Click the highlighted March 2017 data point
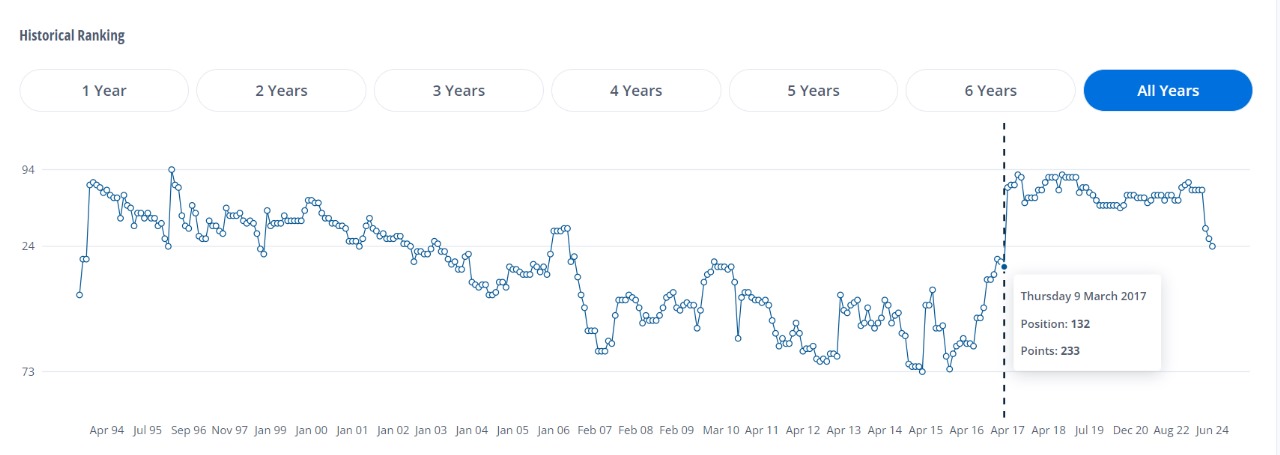1280x455 pixels. click(x=1004, y=266)
